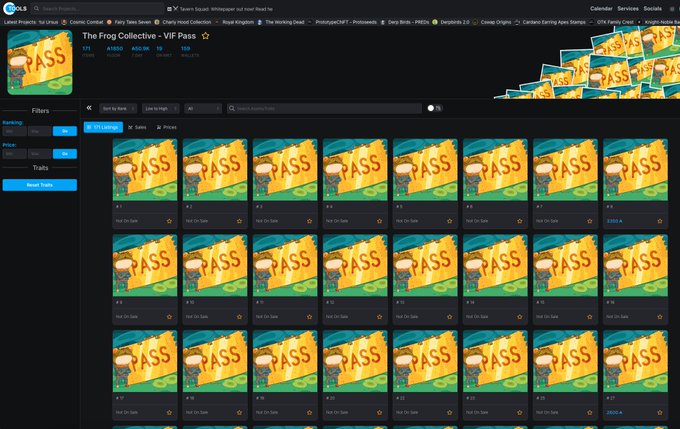Add card #7 to favorites
Image resolution: width=680 pixels, height=429 pixels.
pos(590,221)
